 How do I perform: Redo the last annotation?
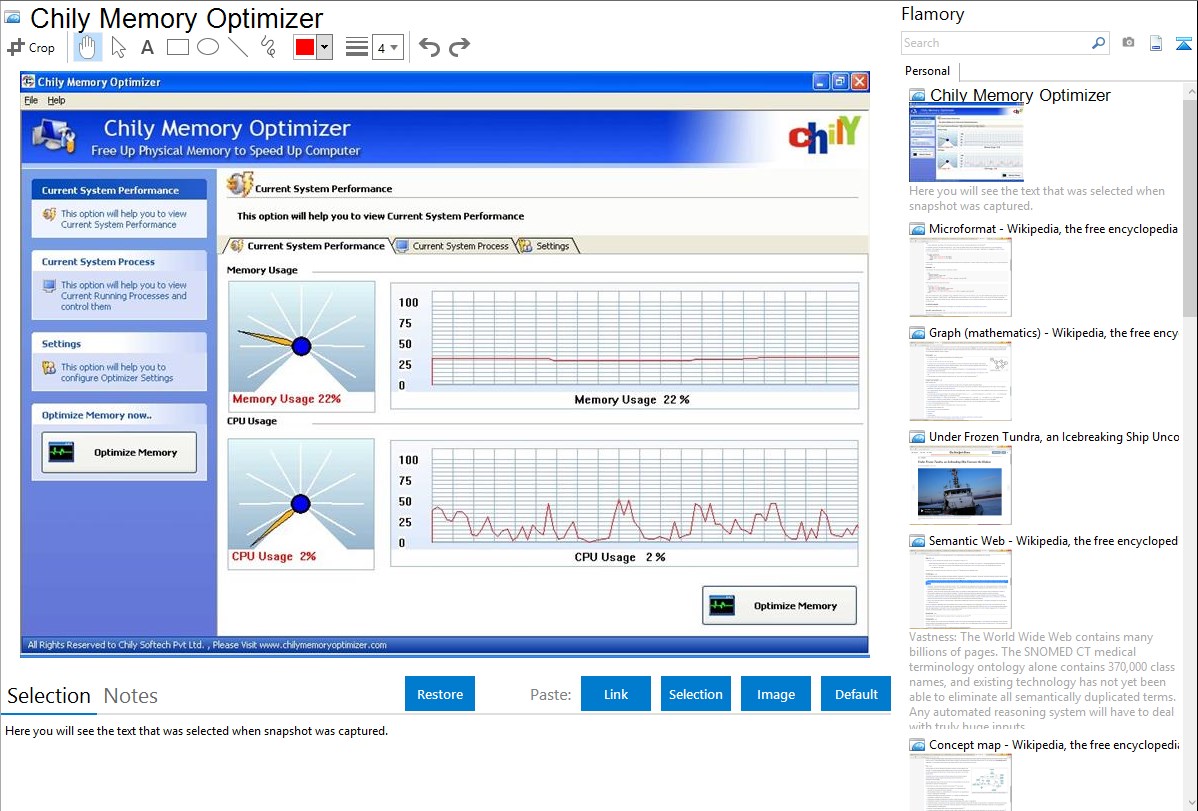pos(459,47)
